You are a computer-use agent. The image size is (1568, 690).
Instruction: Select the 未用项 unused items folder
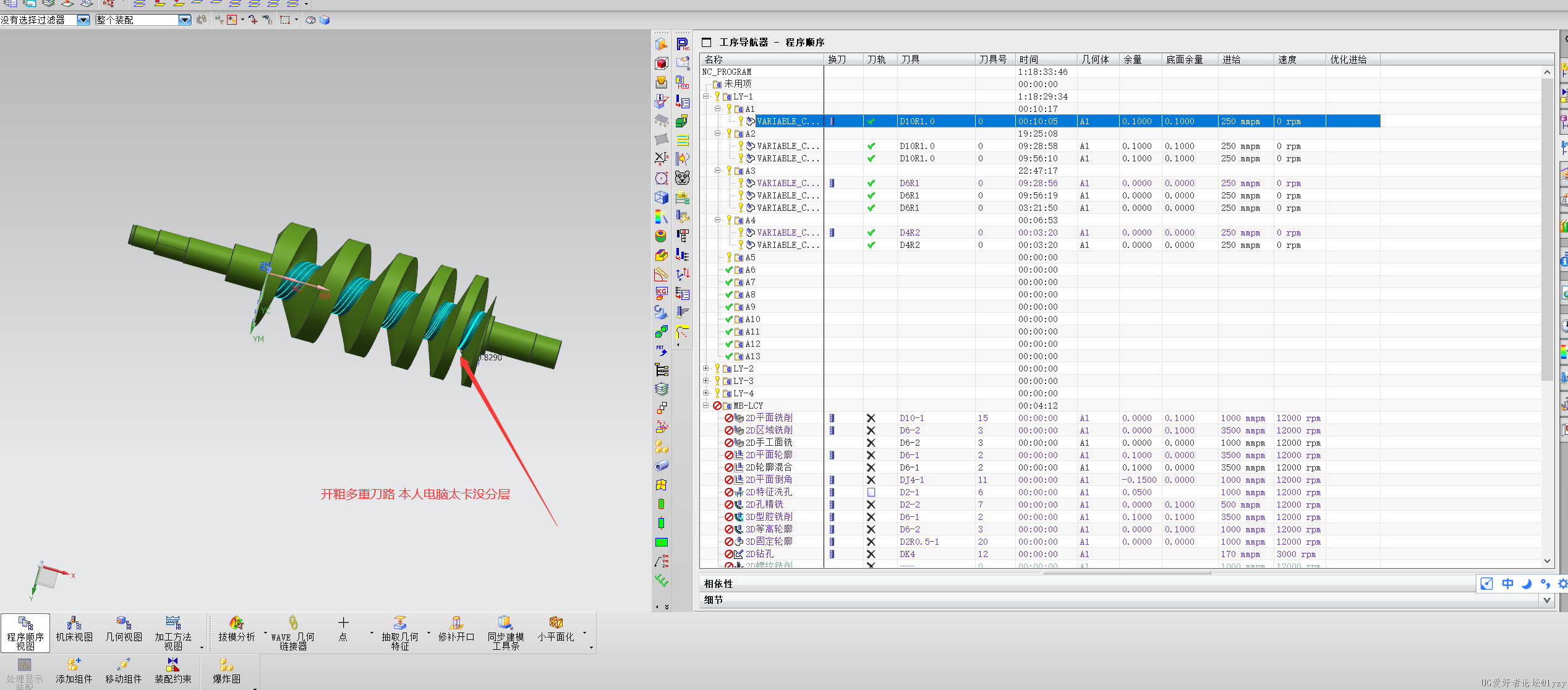pyautogui.click(x=738, y=84)
